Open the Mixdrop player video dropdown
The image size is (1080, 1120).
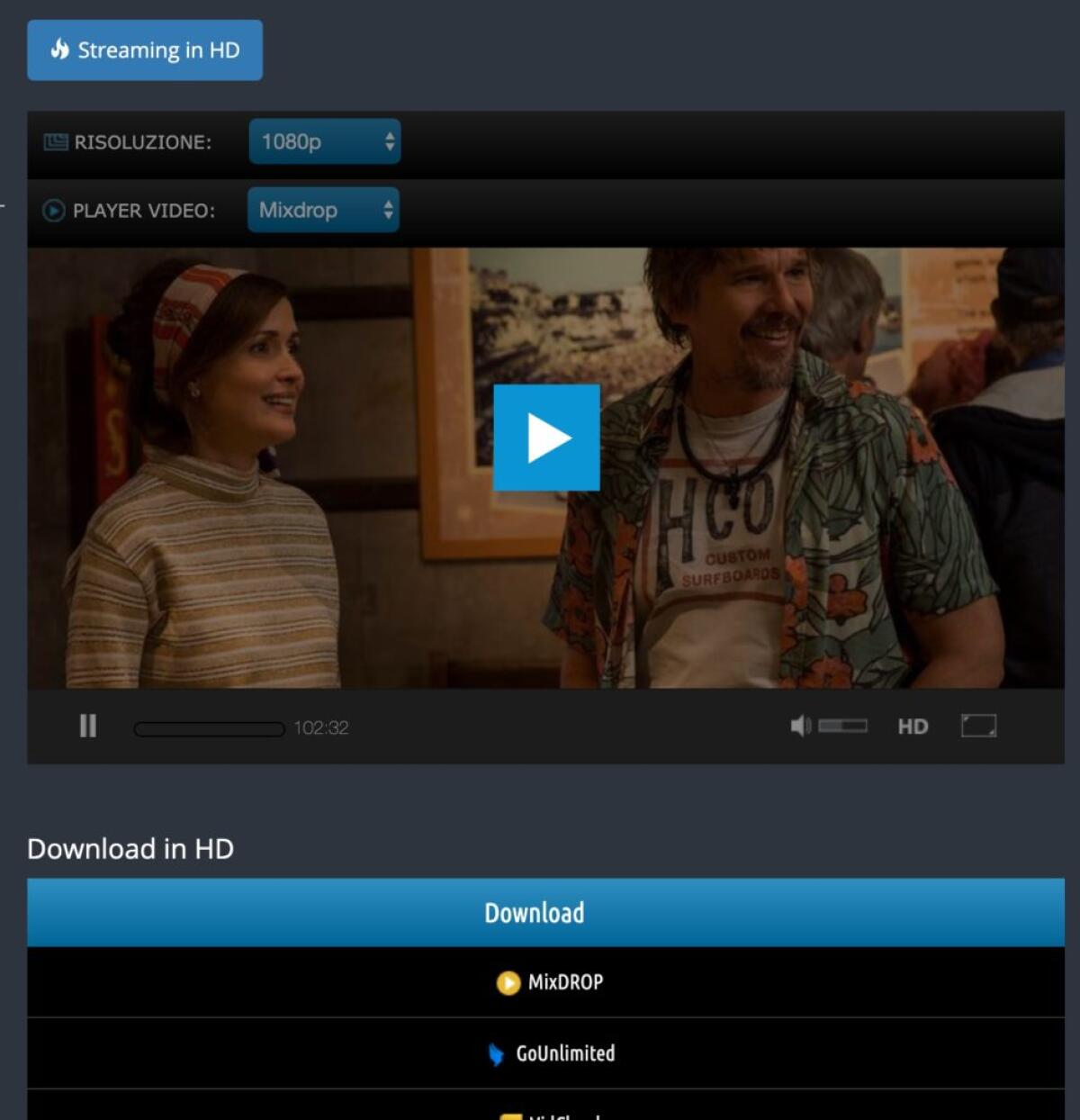click(322, 210)
